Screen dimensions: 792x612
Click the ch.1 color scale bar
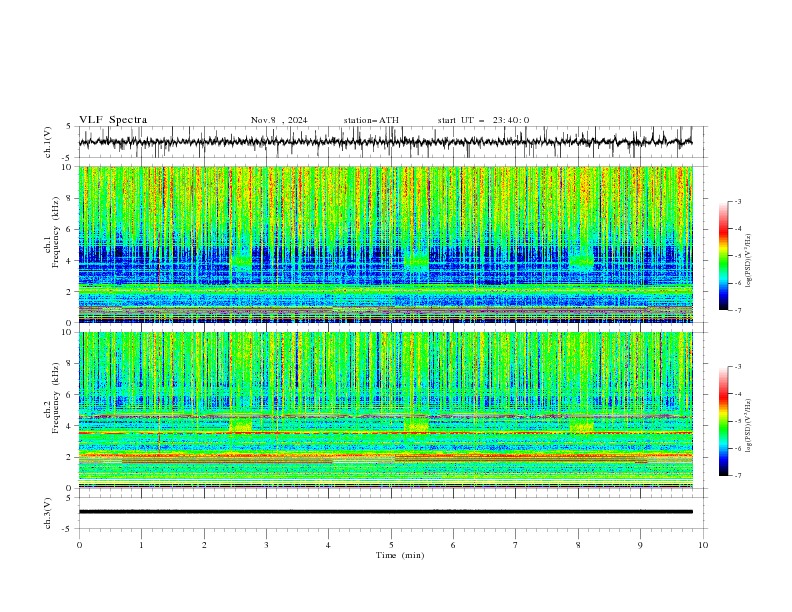coord(723,256)
